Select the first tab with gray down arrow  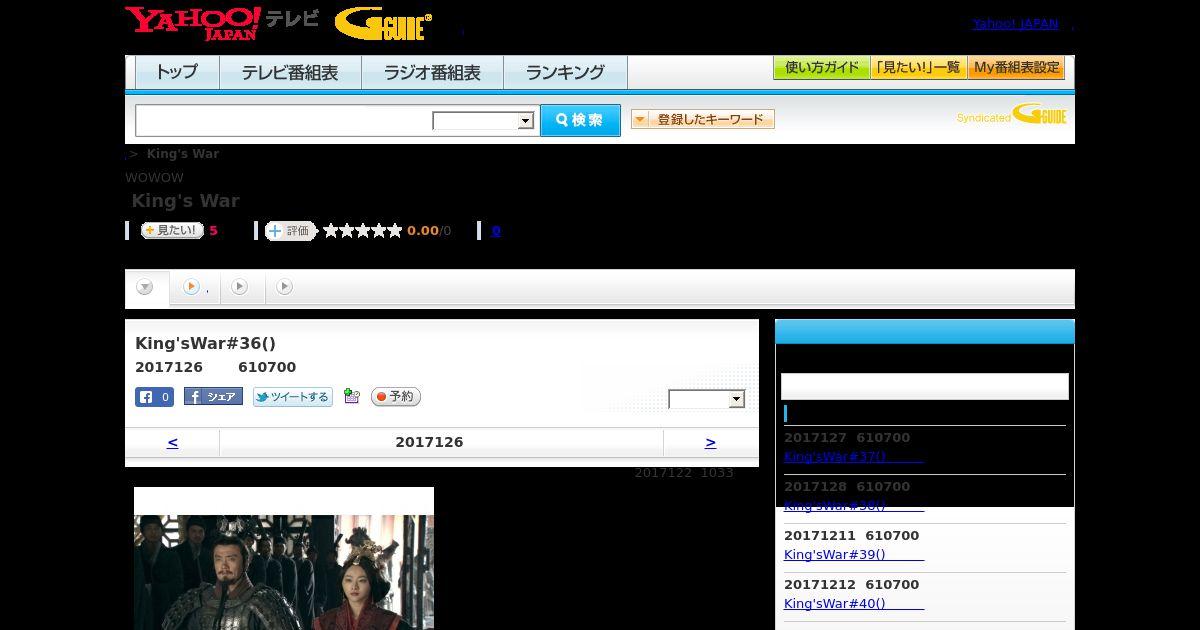[146, 288]
